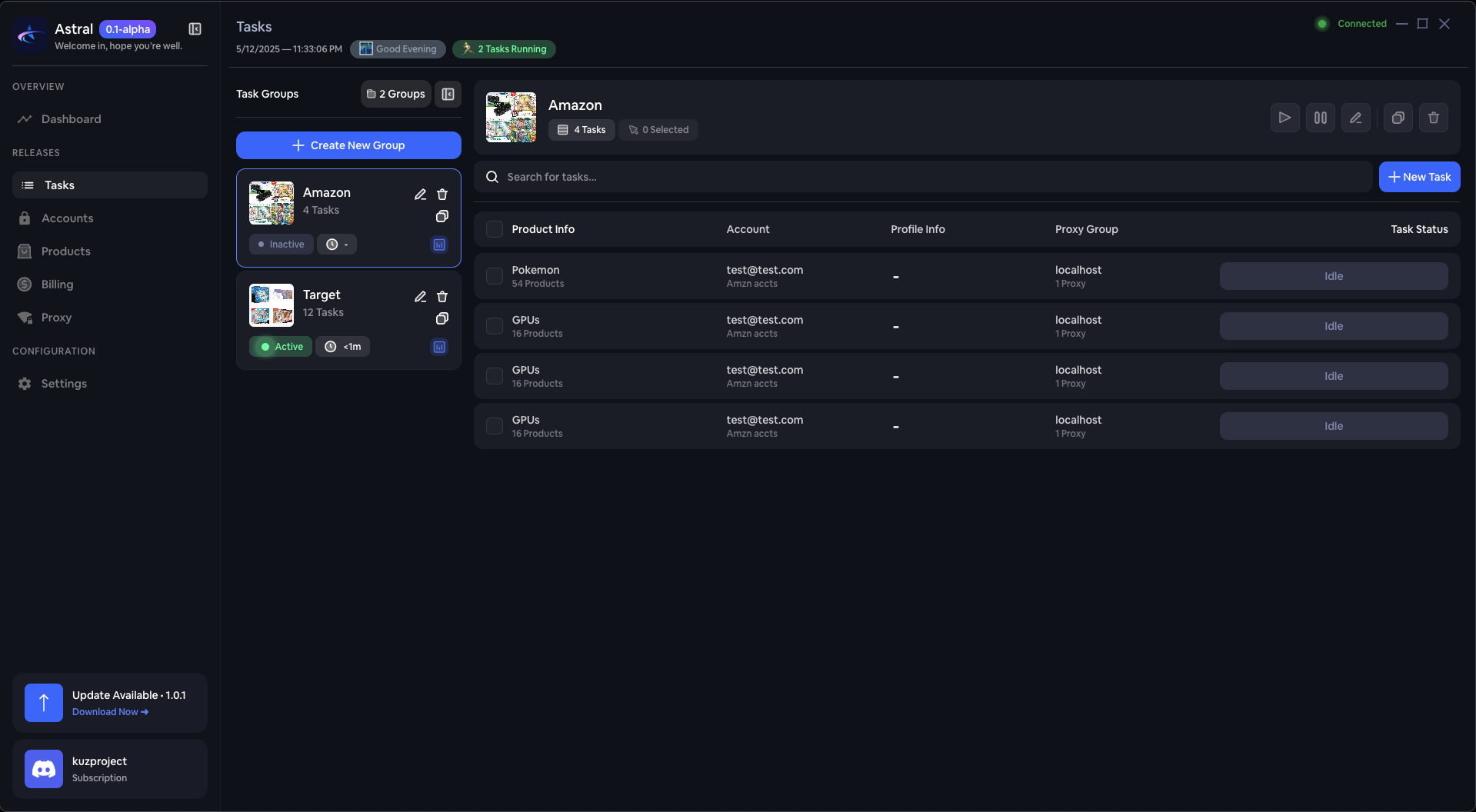Viewport: 1476px width, 812px height.
Task: Select Tasks in the sidebar
Action: point(110,185)
